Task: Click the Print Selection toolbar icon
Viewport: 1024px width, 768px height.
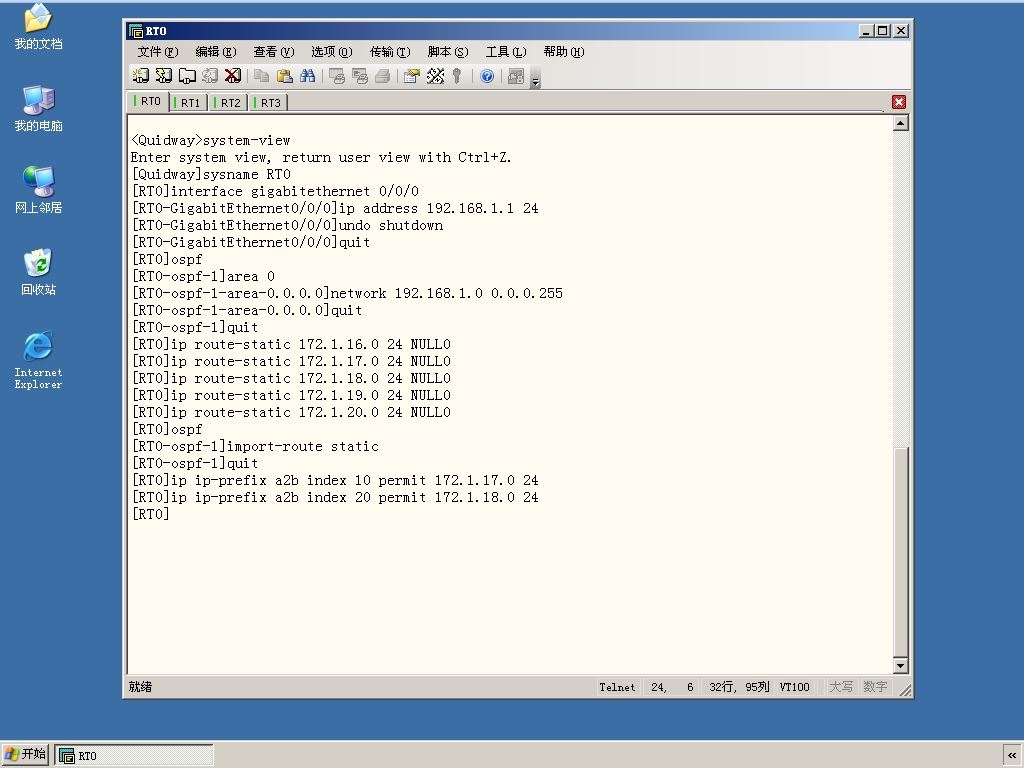Action: (x=359, y=76)
